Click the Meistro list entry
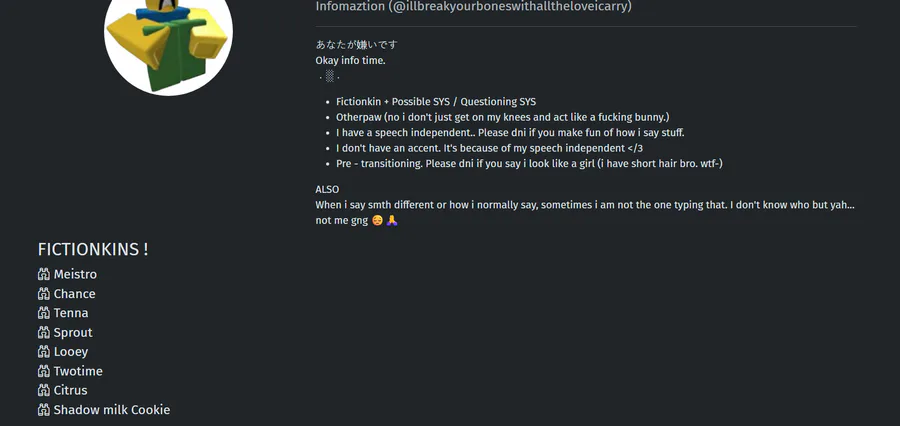 pos(75,274)
